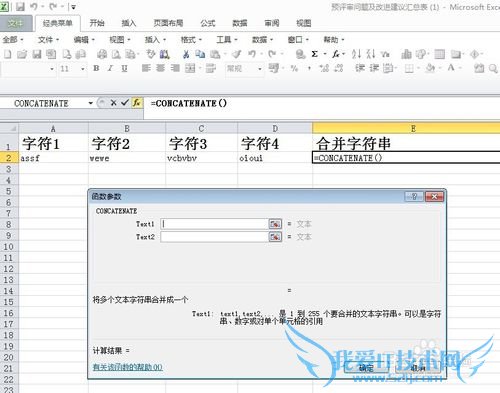Open the 帮助 dropdown menu
The height and width of the screenshot is (393, 500).
(x=334, y=40)
